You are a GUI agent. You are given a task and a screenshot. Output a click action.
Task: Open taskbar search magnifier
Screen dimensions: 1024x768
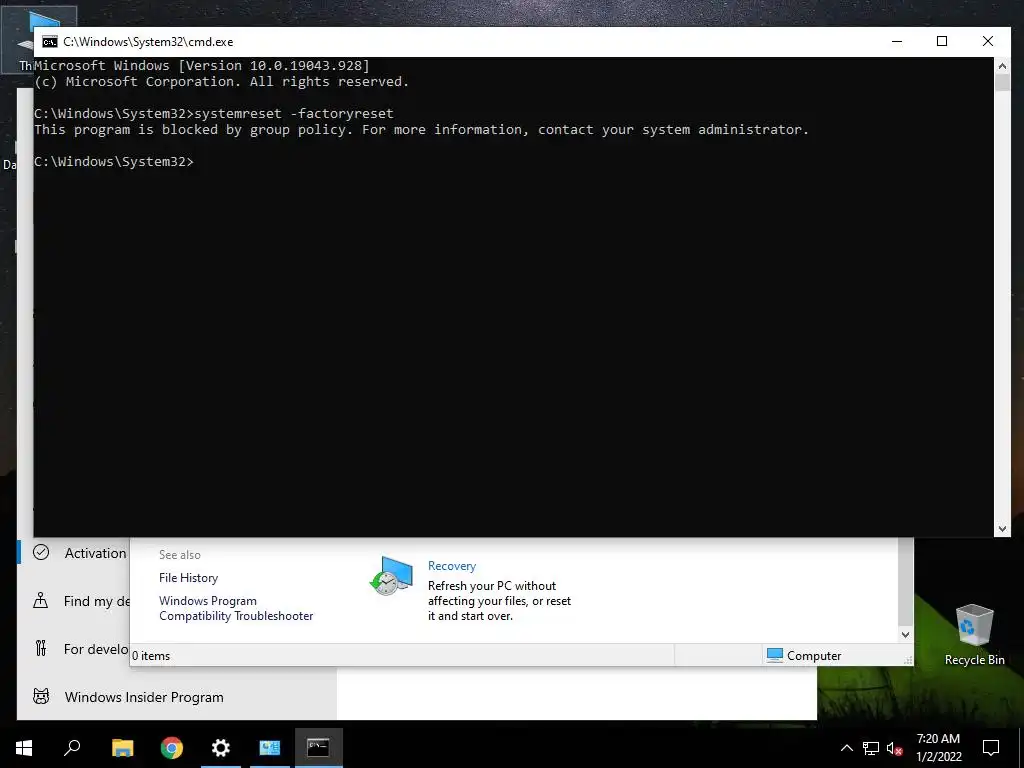72,747
